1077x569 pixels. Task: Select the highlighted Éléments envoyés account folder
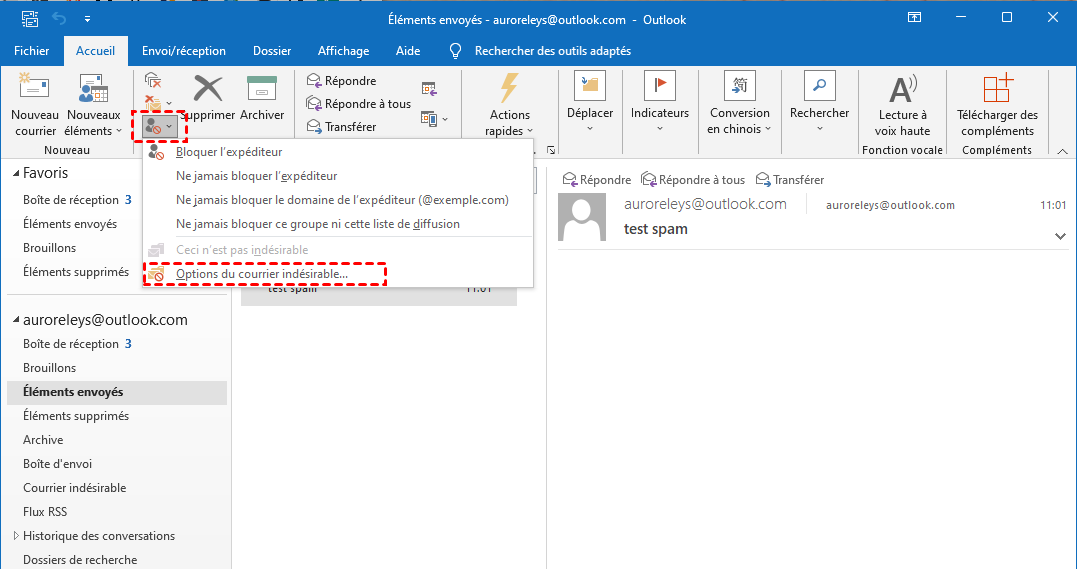[117, 392]
